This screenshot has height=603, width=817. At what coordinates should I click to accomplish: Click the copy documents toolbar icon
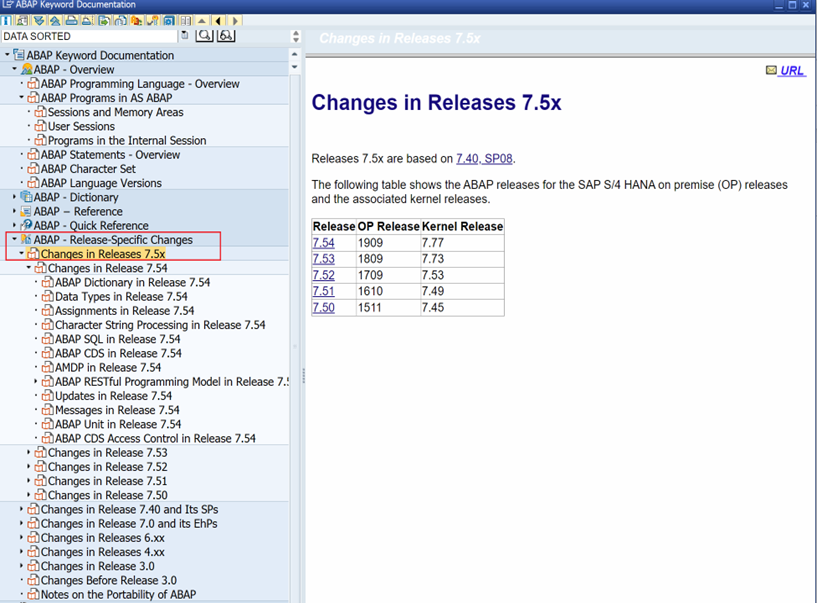click(120, 21)
